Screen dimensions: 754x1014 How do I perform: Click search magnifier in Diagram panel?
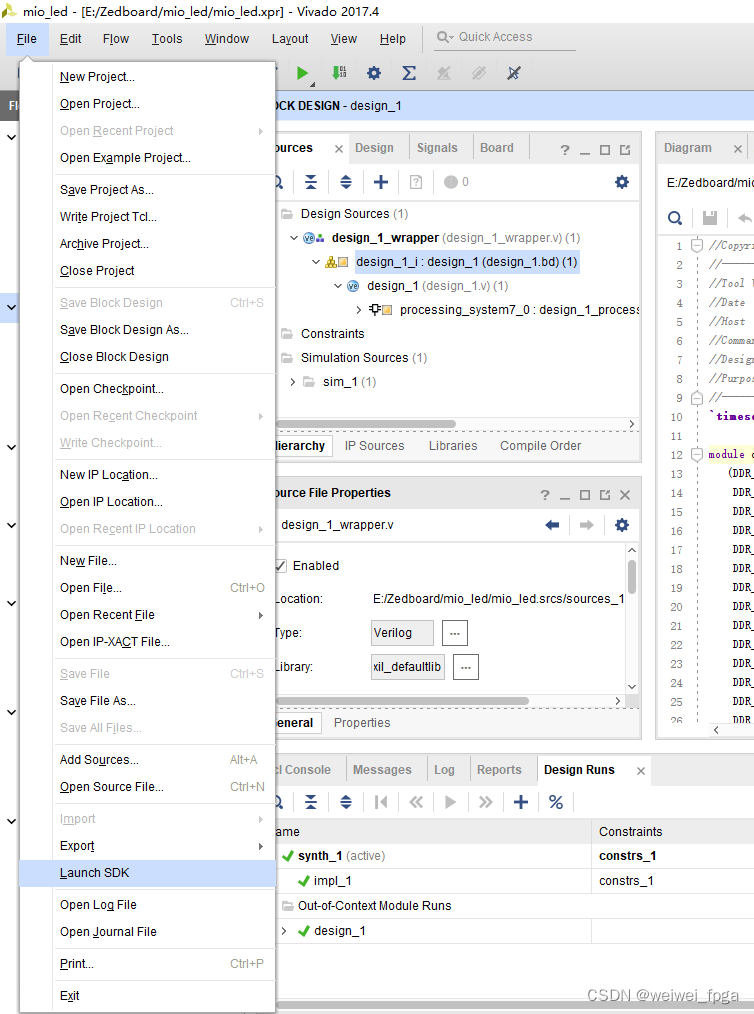coord(674,218)
